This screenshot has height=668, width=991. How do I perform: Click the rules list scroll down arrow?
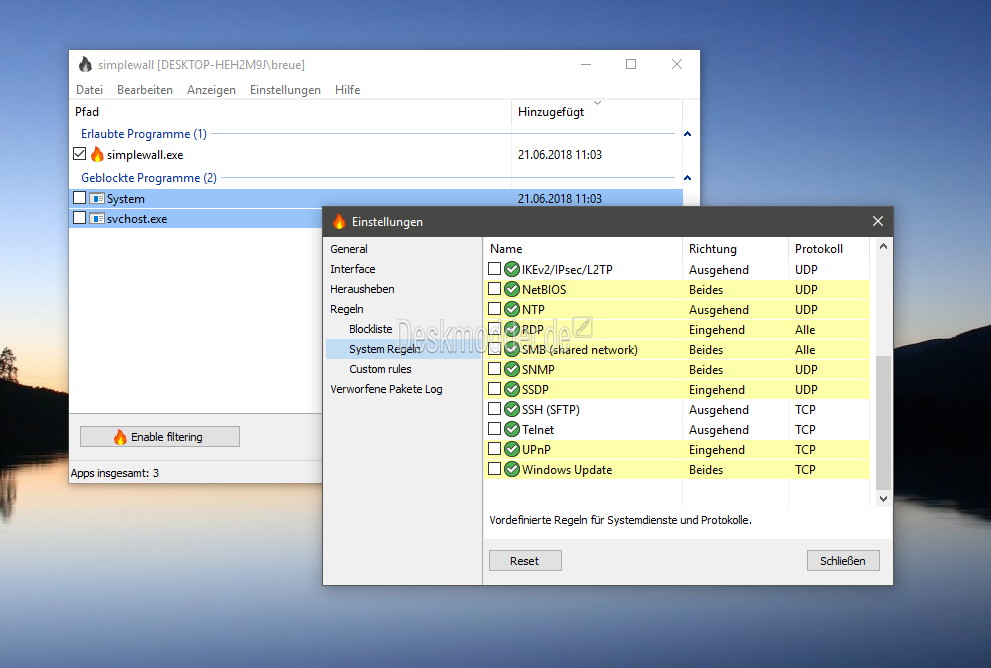[884, 499]
